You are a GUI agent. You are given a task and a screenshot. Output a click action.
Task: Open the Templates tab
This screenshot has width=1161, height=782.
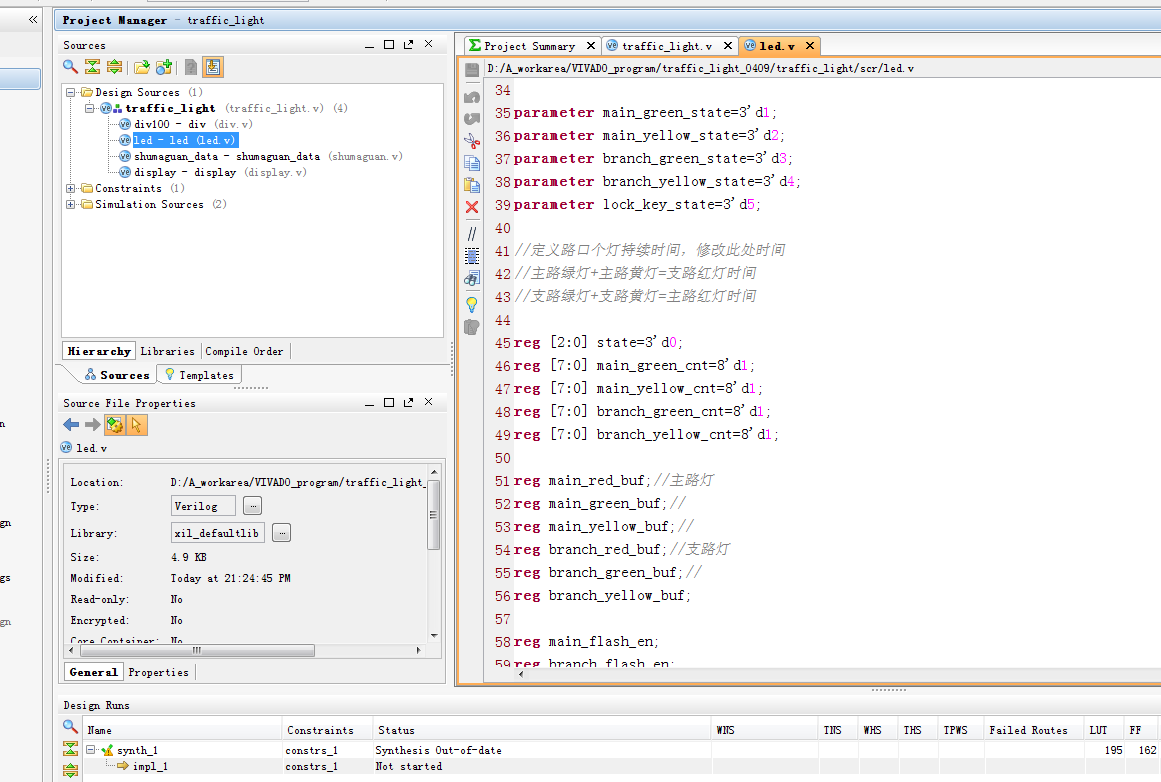tap(199, 375)
